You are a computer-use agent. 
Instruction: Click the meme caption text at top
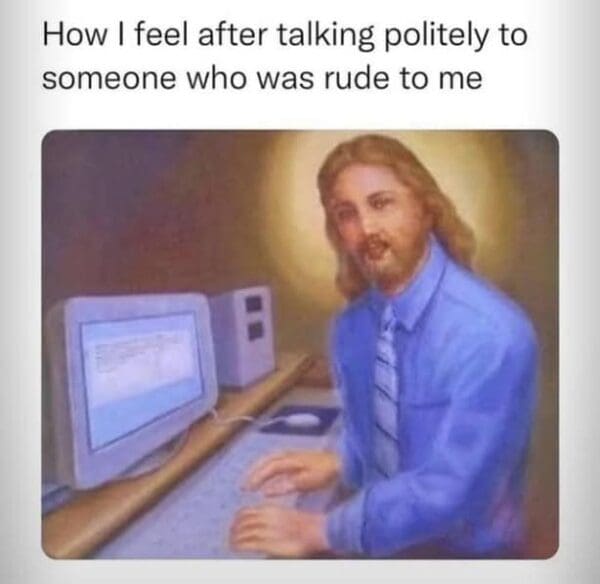click(x=285, y=57)
